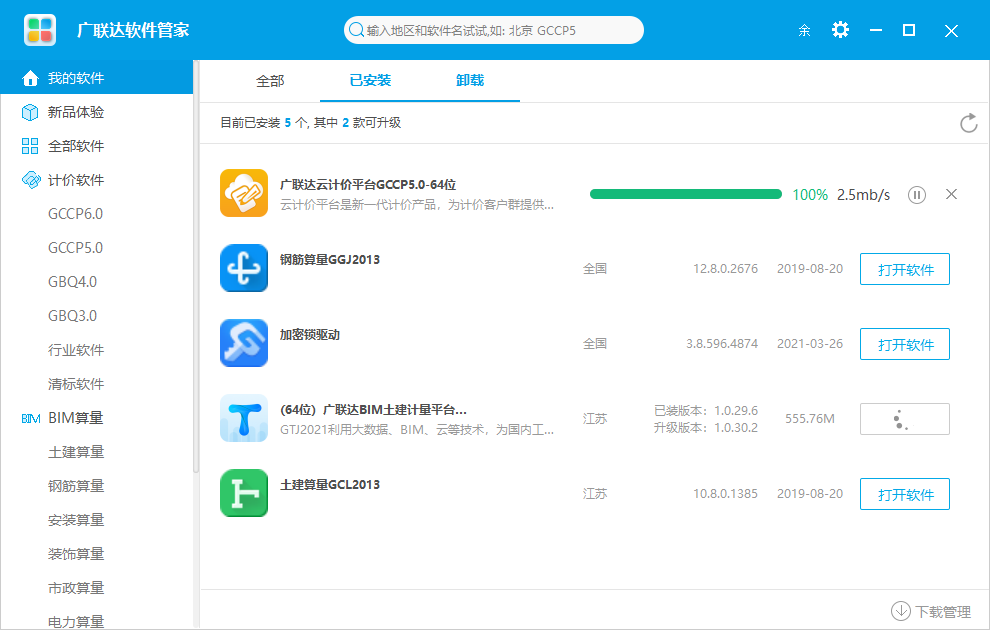Click 升级版本: 1.0.30.2 text
This screenshot has width=990, height=630.
705,428
